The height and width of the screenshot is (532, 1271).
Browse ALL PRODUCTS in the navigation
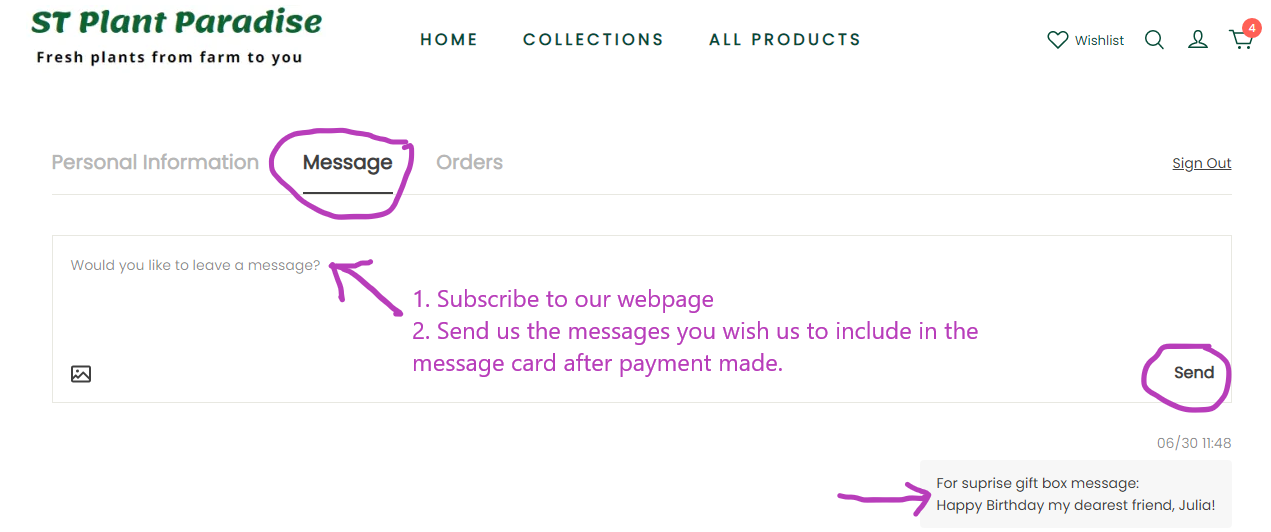pyautogui.click(x=785, y=40)
